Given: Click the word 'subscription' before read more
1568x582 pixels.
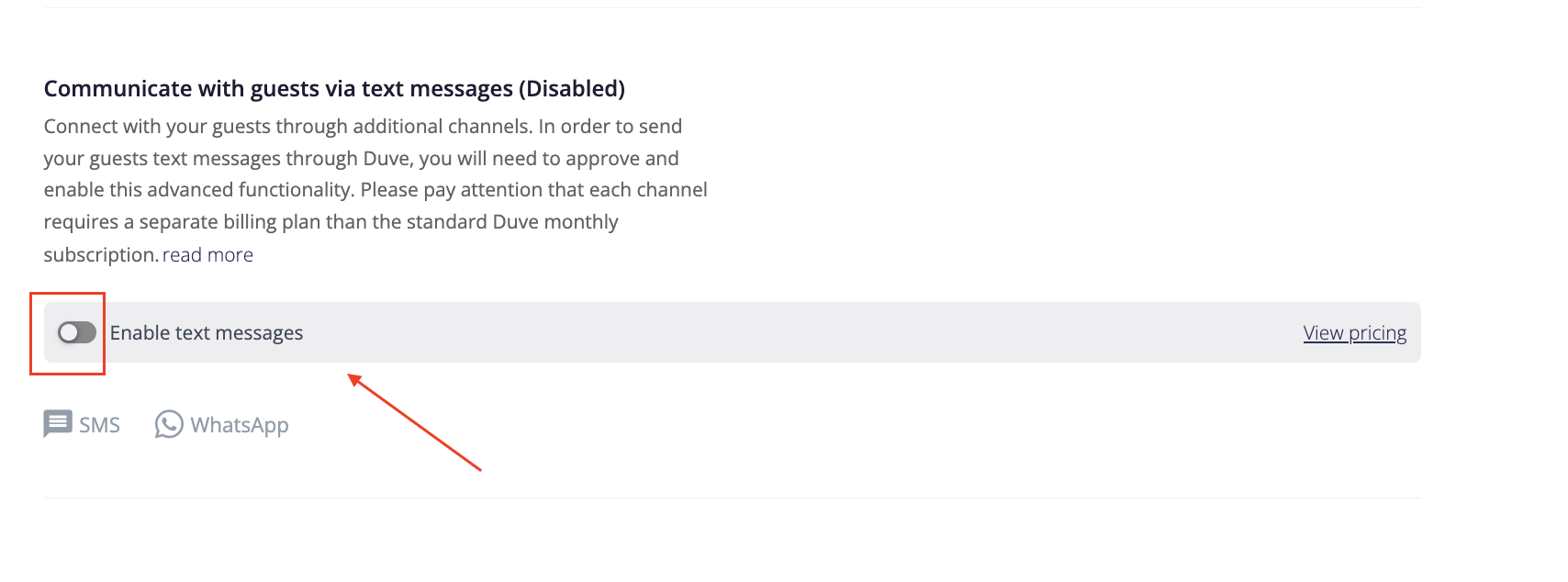Looking at the screenshot, I should click(99, 254).
